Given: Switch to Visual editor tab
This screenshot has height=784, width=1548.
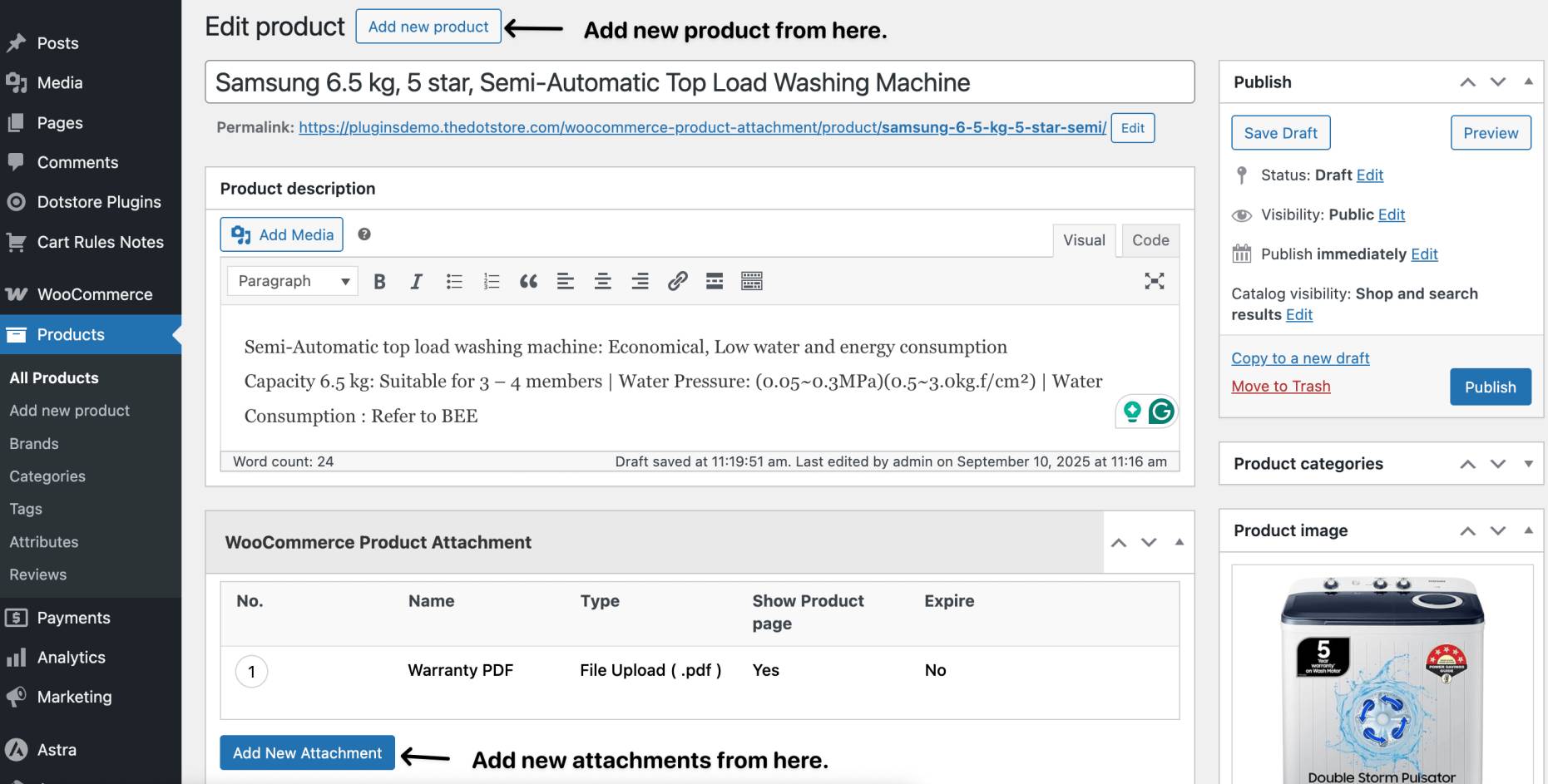Looking at the screenshot, I should pos(1084,240).
